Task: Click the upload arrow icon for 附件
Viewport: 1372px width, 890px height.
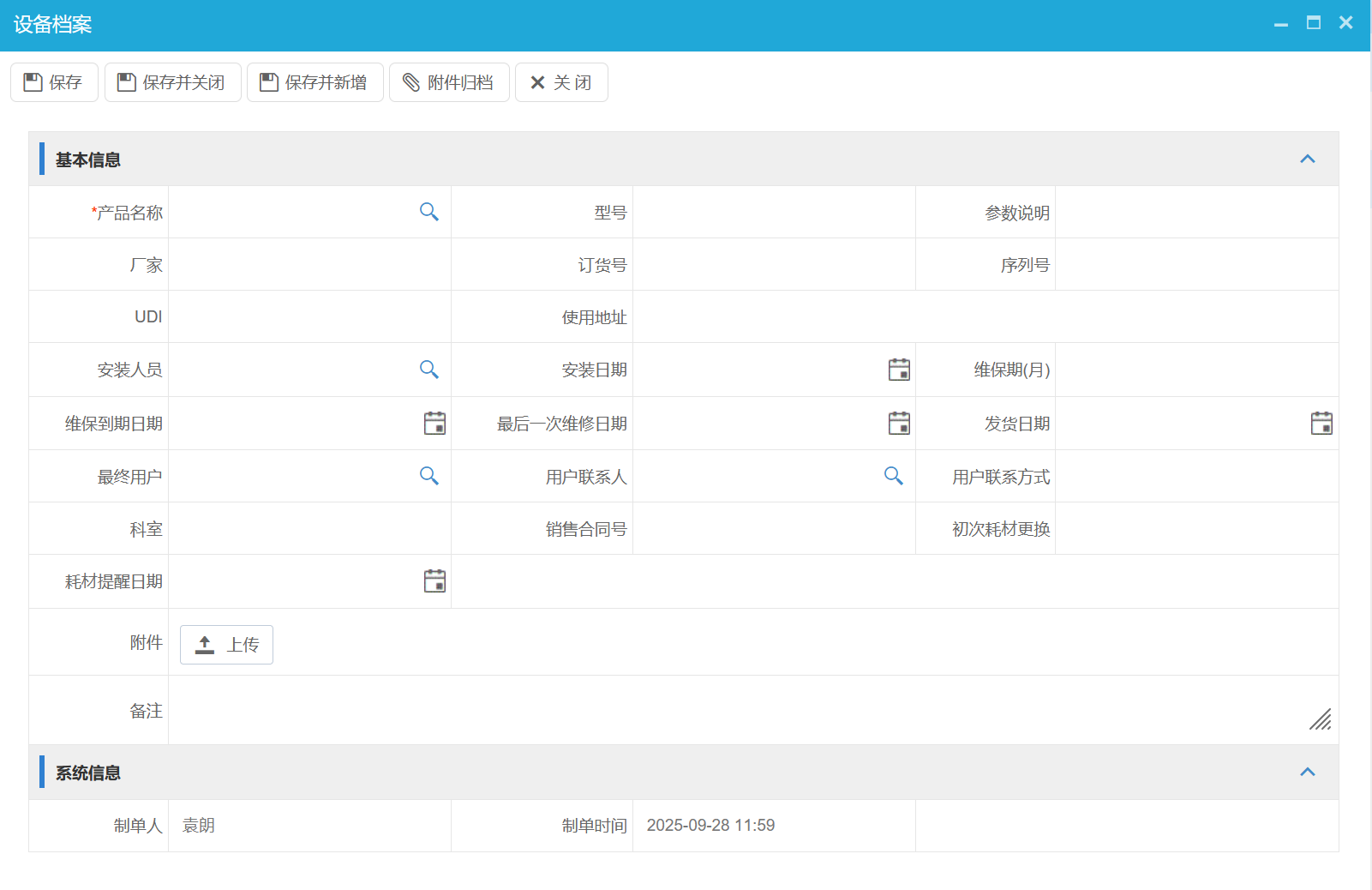Action: pos(205,644)
